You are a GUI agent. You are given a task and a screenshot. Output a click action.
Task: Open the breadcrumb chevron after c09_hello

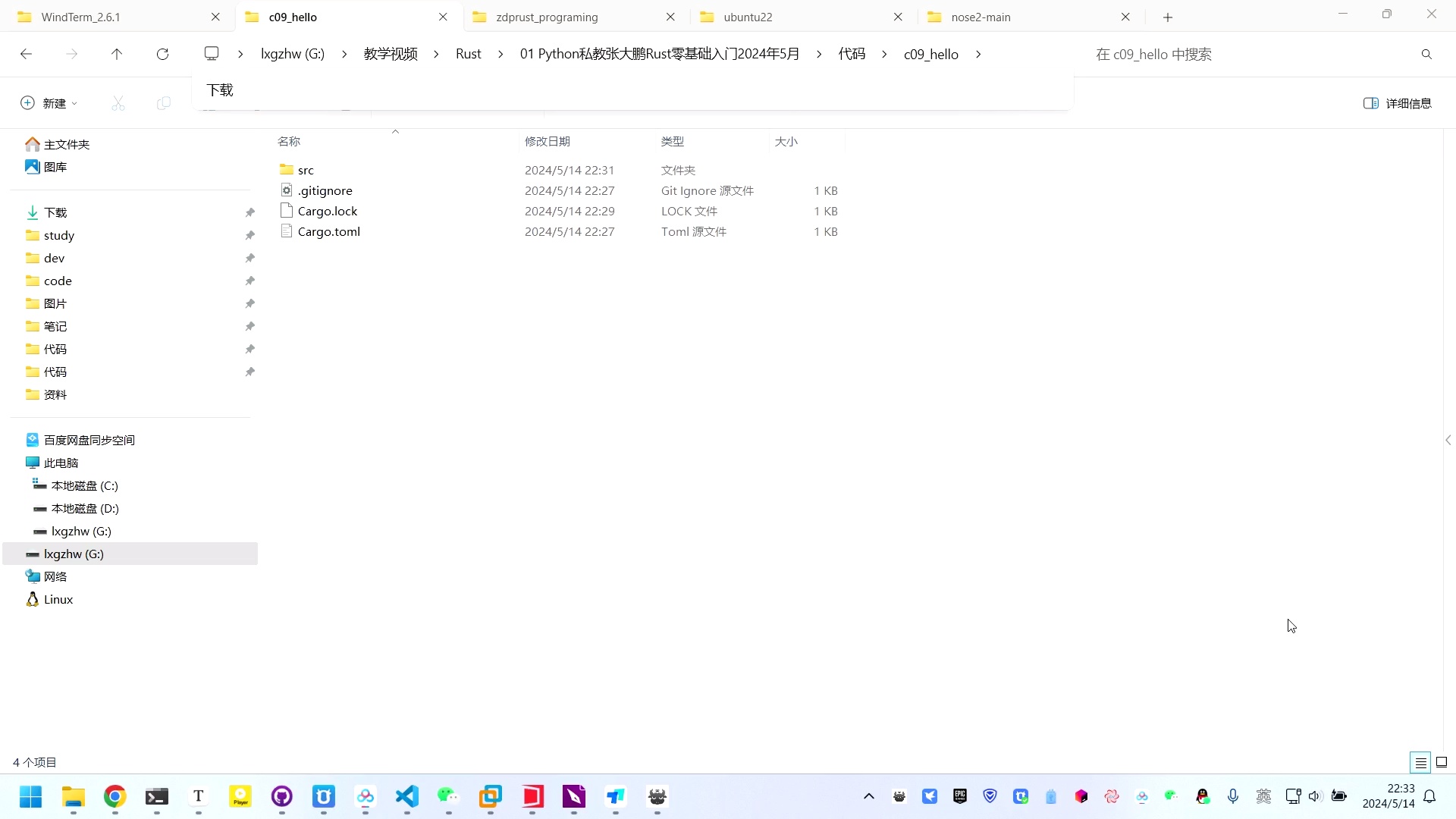point(979,54)
